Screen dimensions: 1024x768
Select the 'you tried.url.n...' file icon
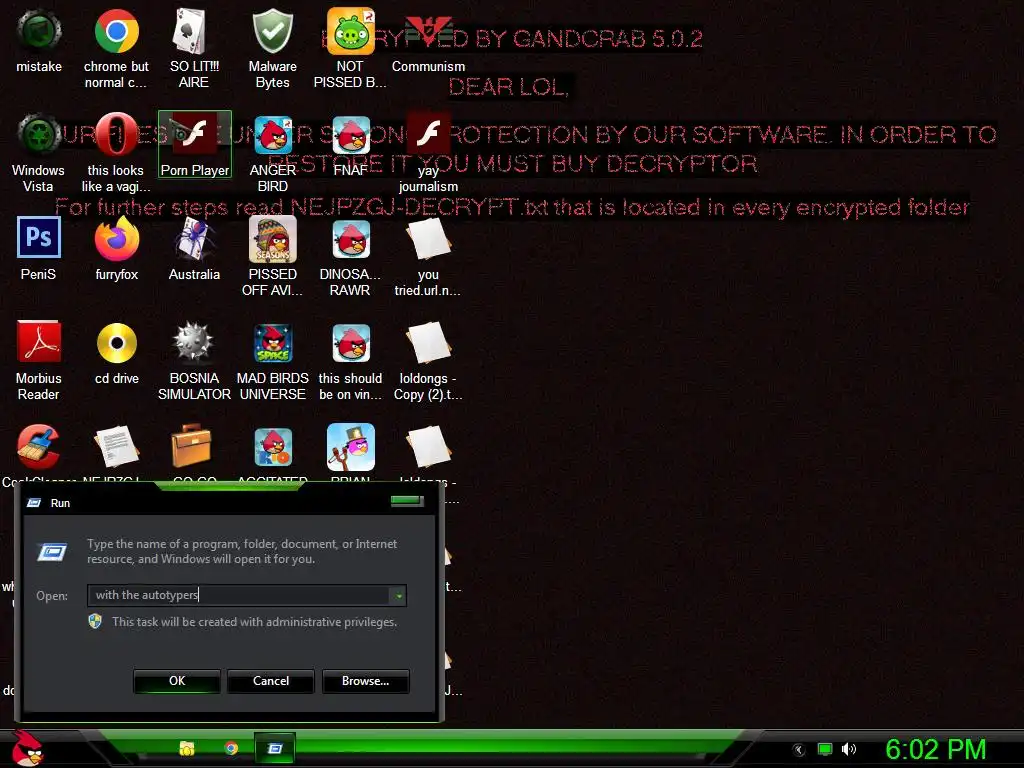coord(428,257)
